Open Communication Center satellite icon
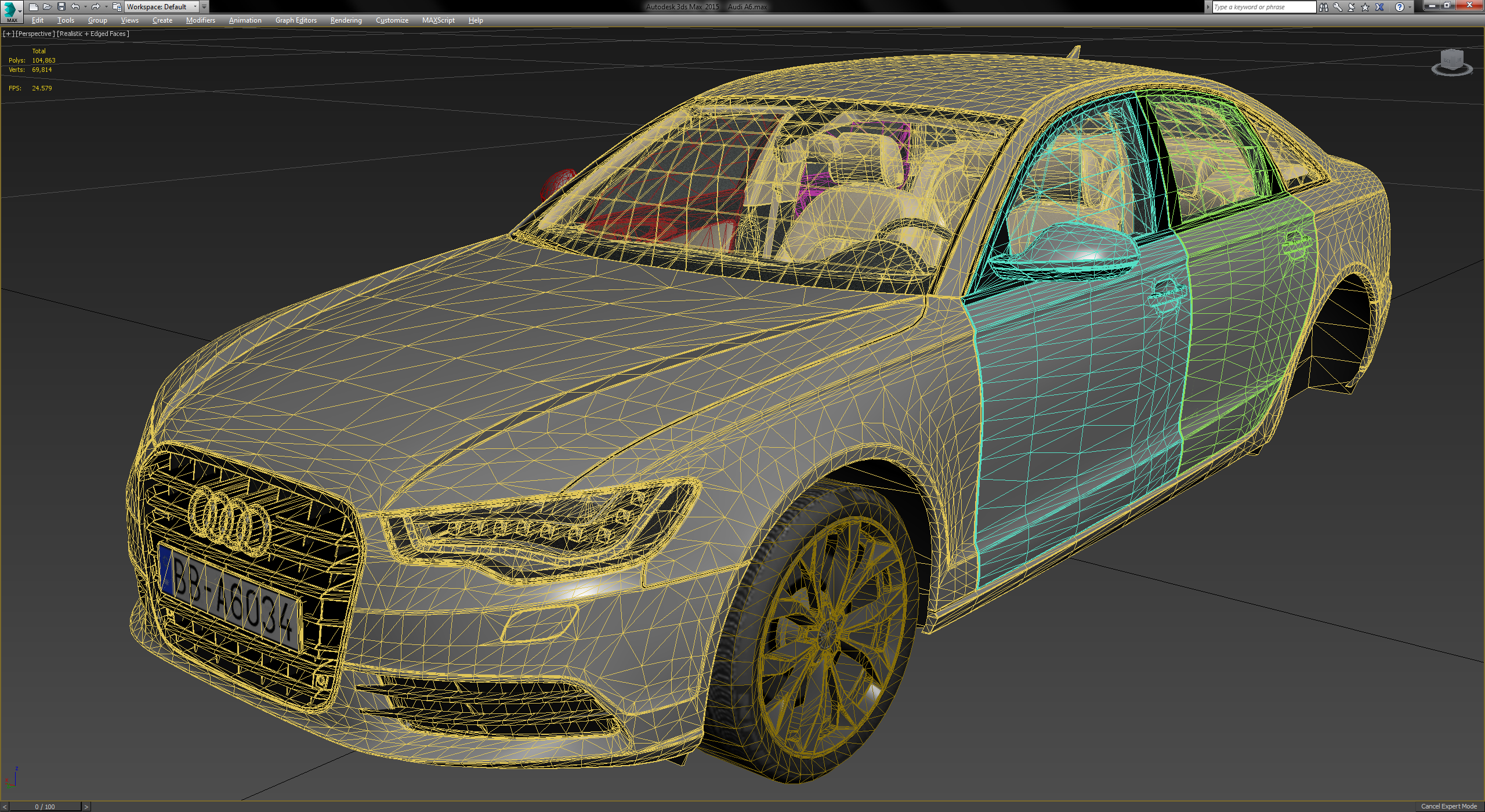Screen dimensions: 1485x812 [x=1352, y=7]
